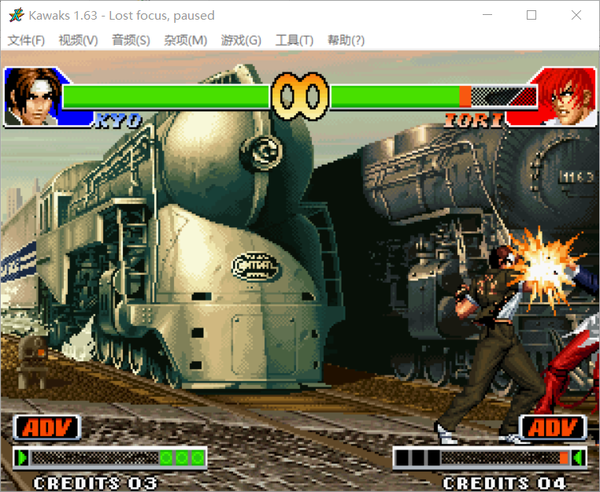Click the infinity round timer
600x492 pixels.
pos(300,96)
